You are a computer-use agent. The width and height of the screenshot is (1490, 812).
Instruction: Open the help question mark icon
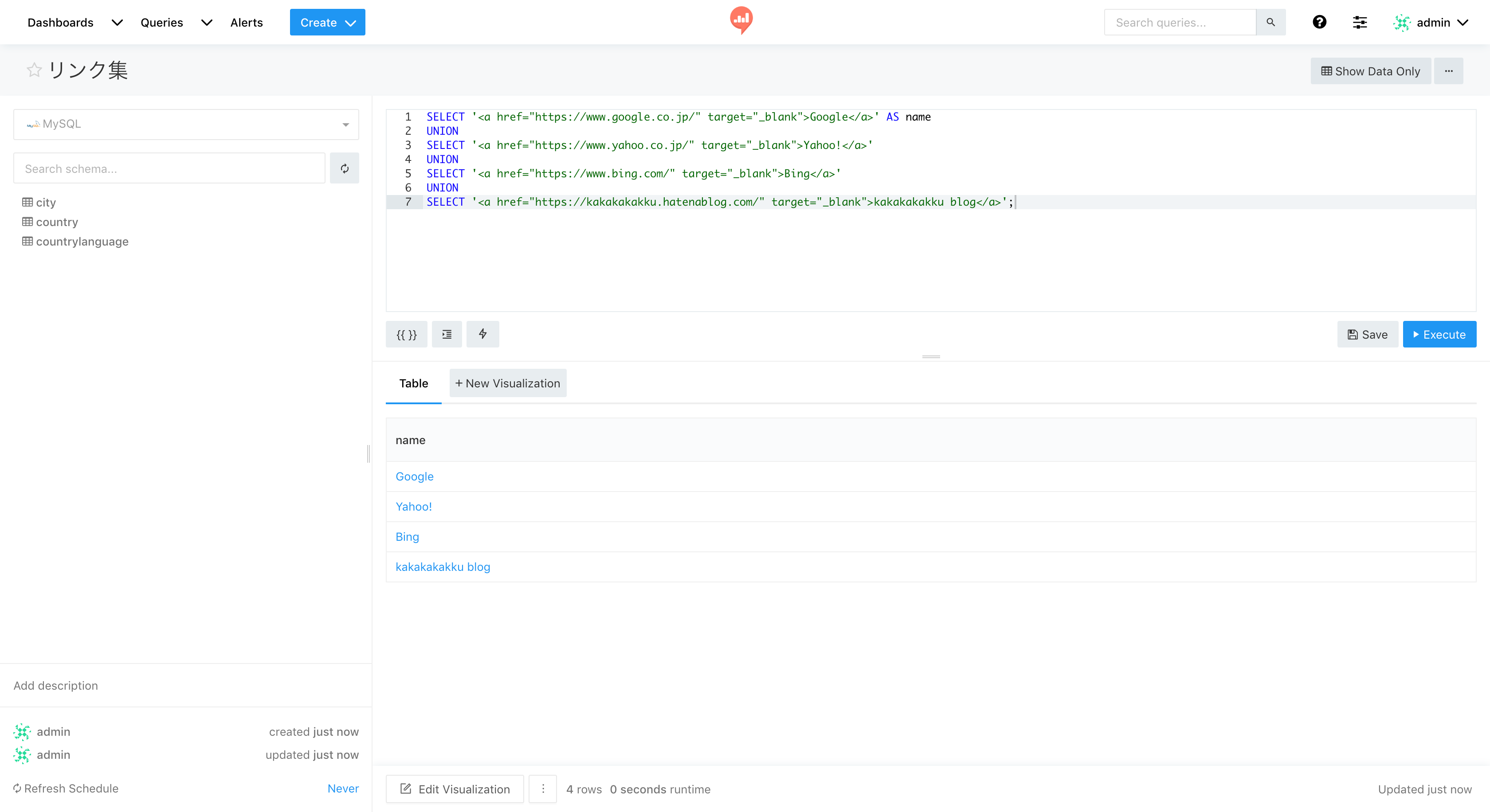point(1319,22)
